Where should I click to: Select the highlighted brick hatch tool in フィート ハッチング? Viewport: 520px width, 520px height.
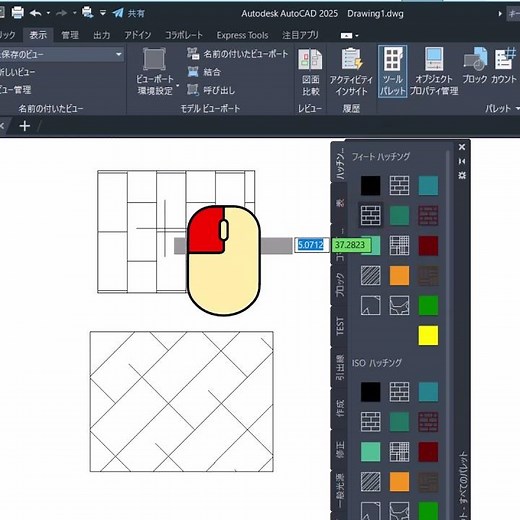click(x=371, y=215)
